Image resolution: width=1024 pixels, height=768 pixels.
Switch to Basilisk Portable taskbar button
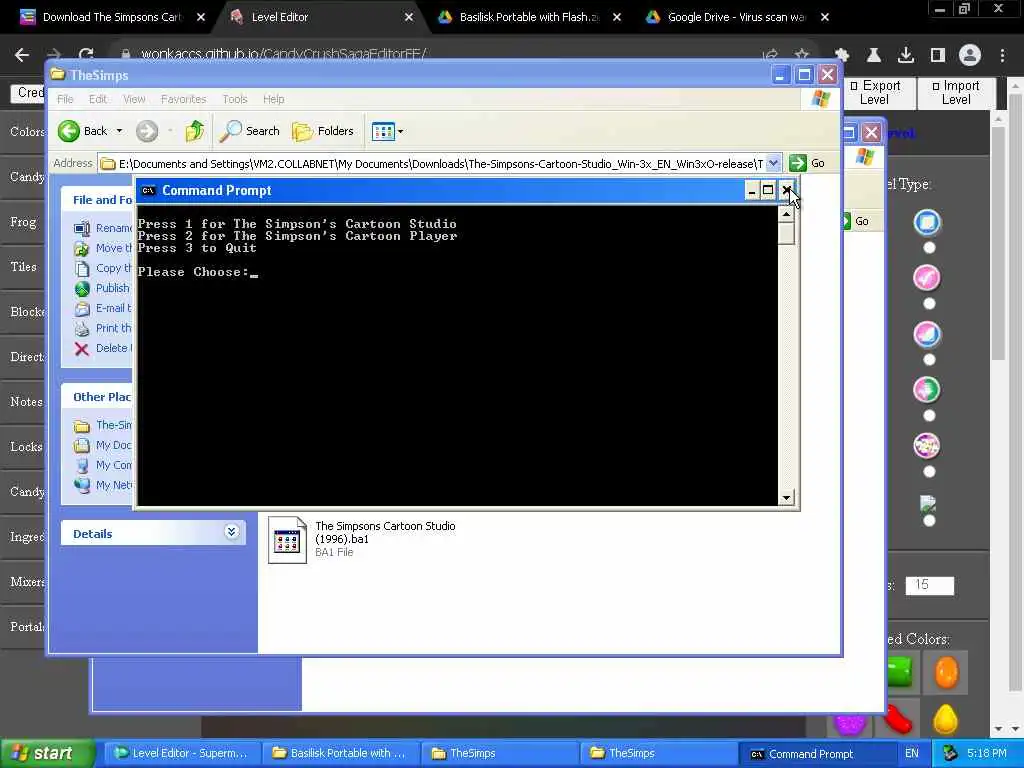click(340, 754)
